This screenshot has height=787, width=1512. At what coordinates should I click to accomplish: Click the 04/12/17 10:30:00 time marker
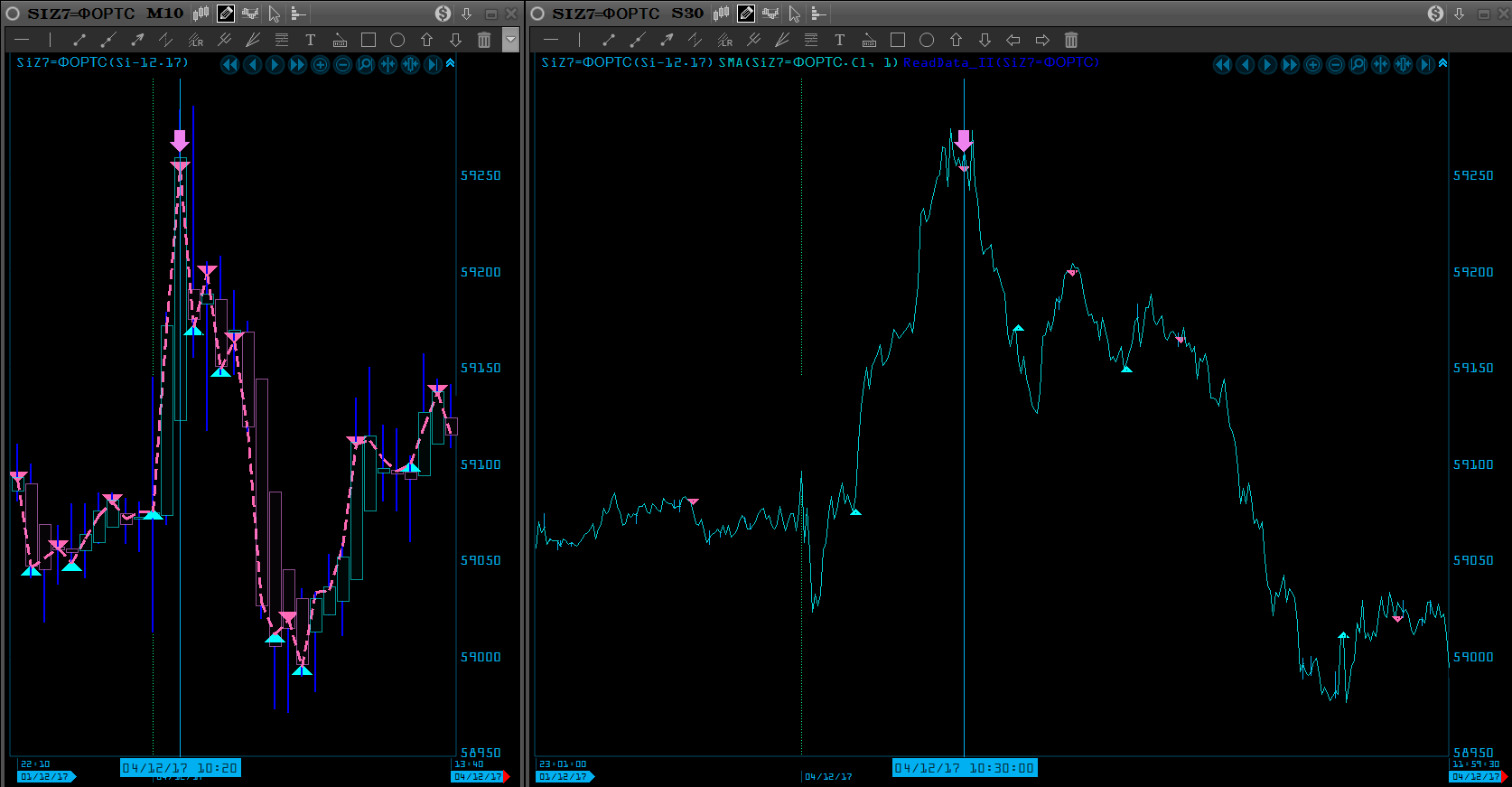click(x=965, y=768)
